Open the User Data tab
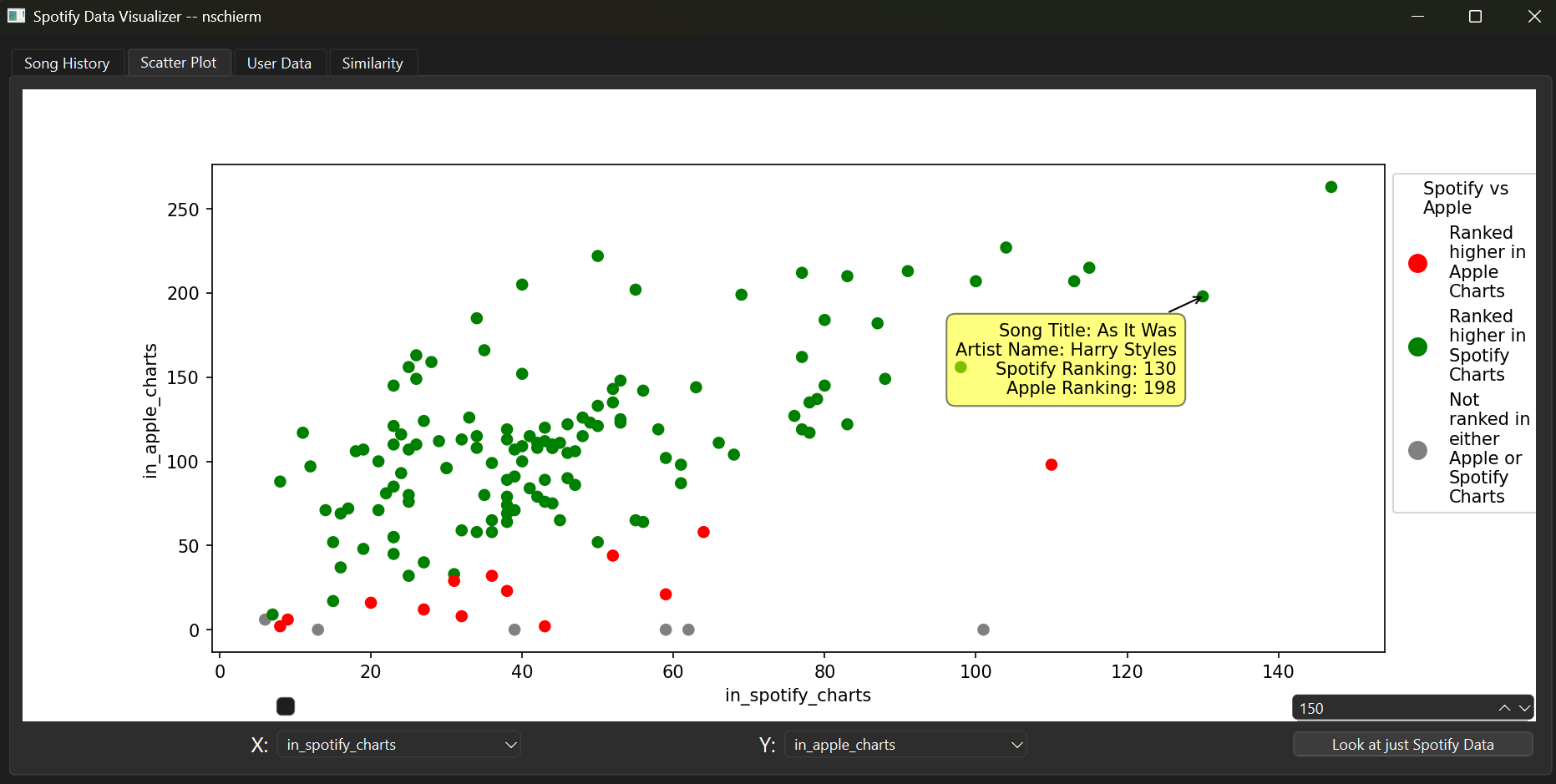1556x784 pixels. pyautogui.click(x=279, y=63)
